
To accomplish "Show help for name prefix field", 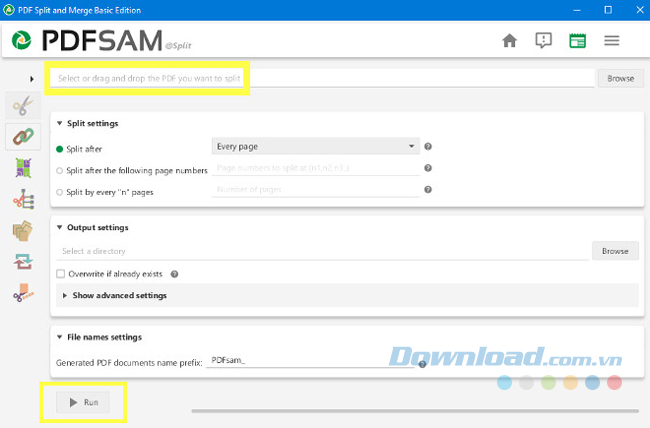I will [422, 364].
